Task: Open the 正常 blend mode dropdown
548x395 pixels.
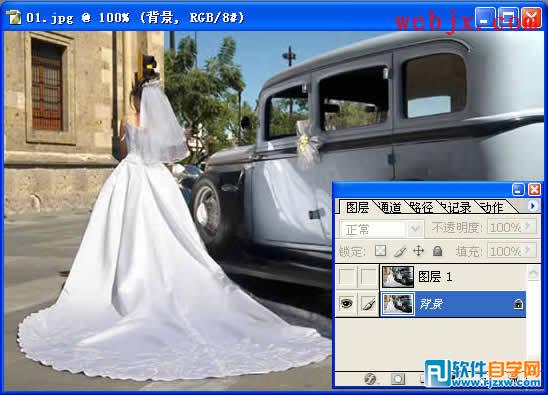Action: click(382, 230)
